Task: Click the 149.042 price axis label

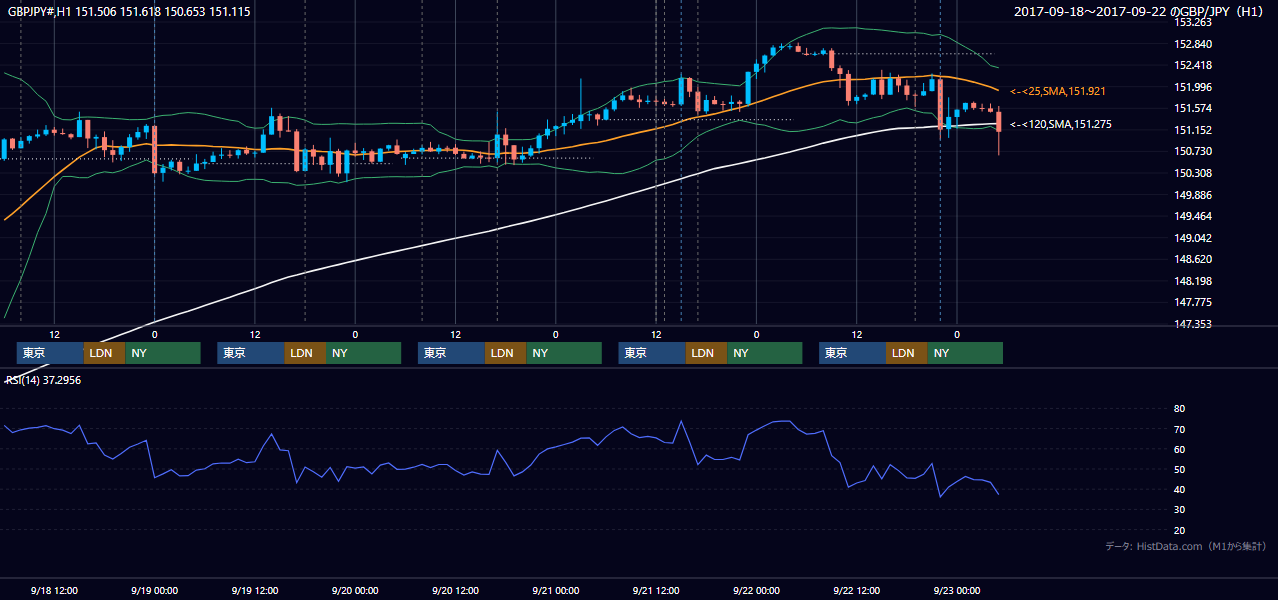Action: (x=1195, y=238)
